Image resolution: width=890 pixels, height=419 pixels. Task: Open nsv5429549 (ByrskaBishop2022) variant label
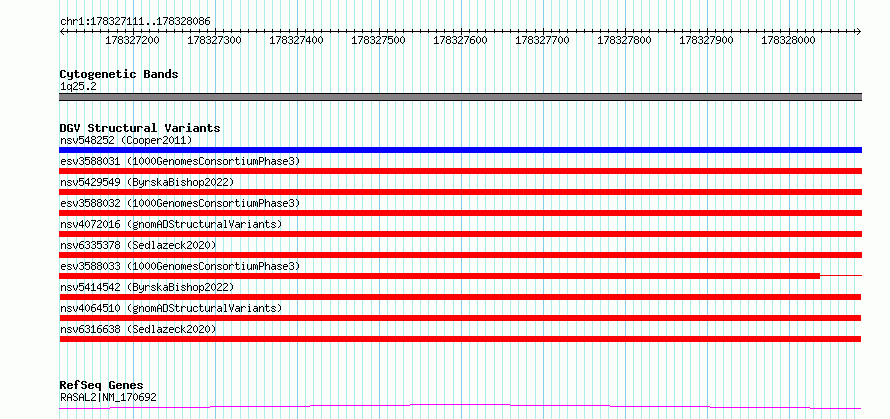[x=147, y=182]
